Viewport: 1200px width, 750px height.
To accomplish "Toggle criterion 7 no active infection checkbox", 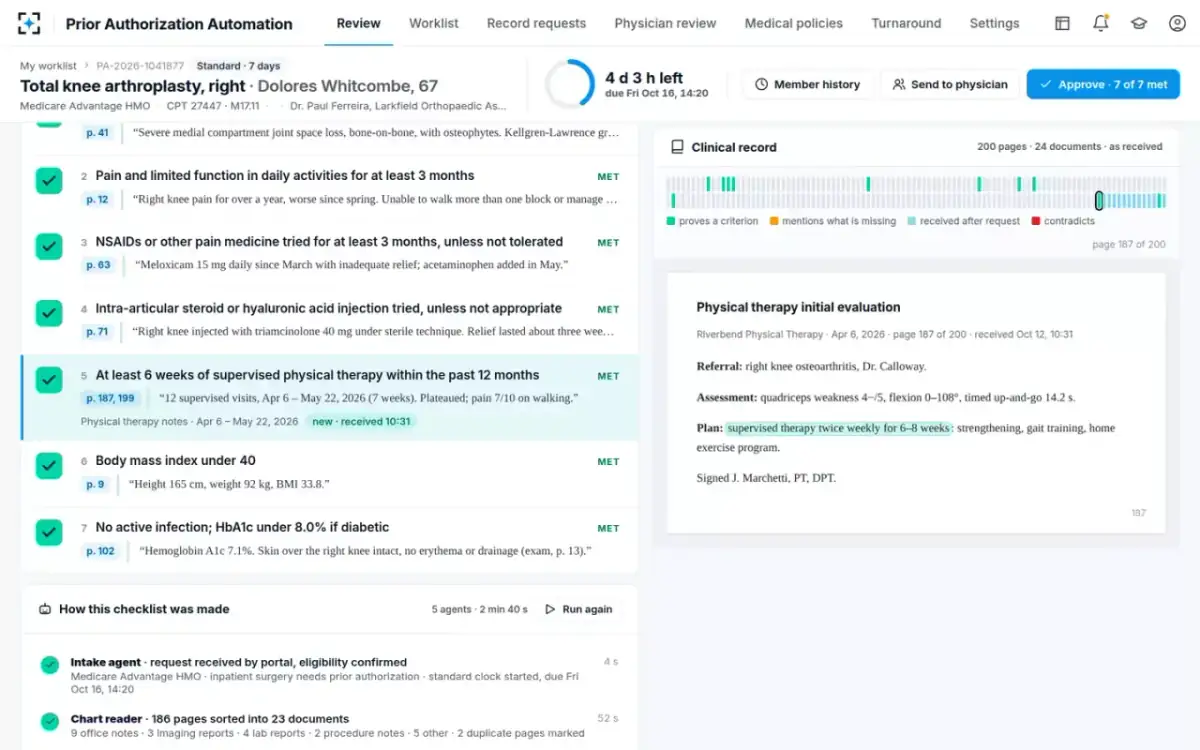I will tap(49, 532).
